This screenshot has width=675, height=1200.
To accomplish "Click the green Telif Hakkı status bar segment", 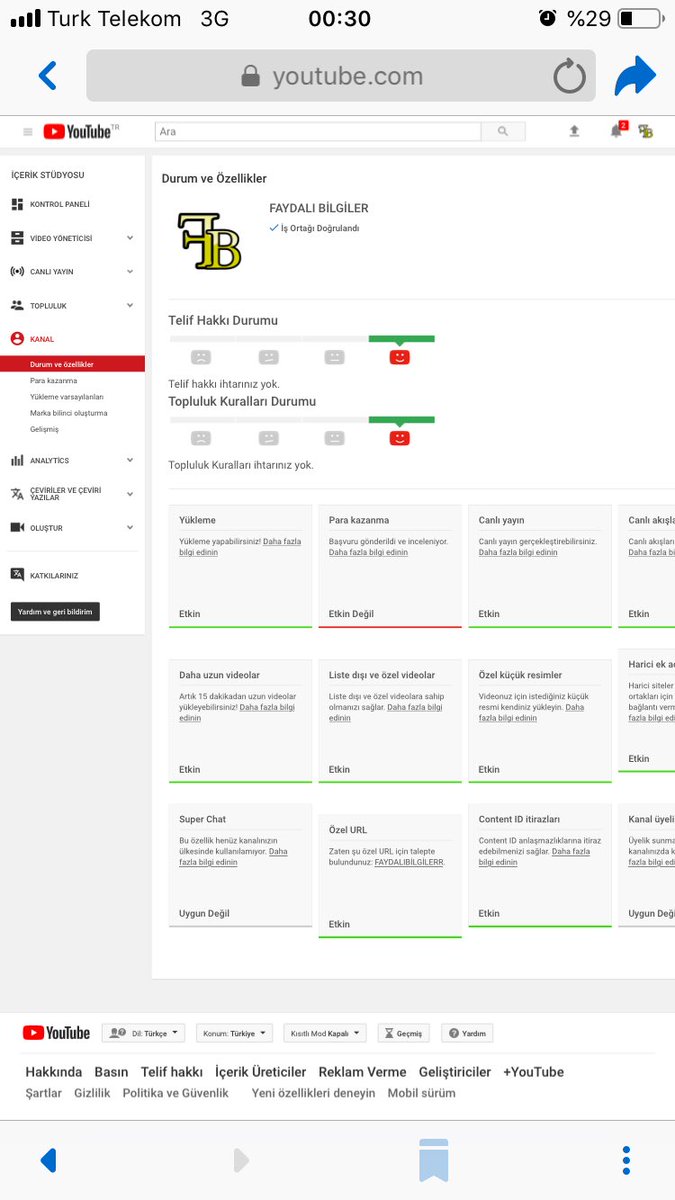I will tap(401, 339).
